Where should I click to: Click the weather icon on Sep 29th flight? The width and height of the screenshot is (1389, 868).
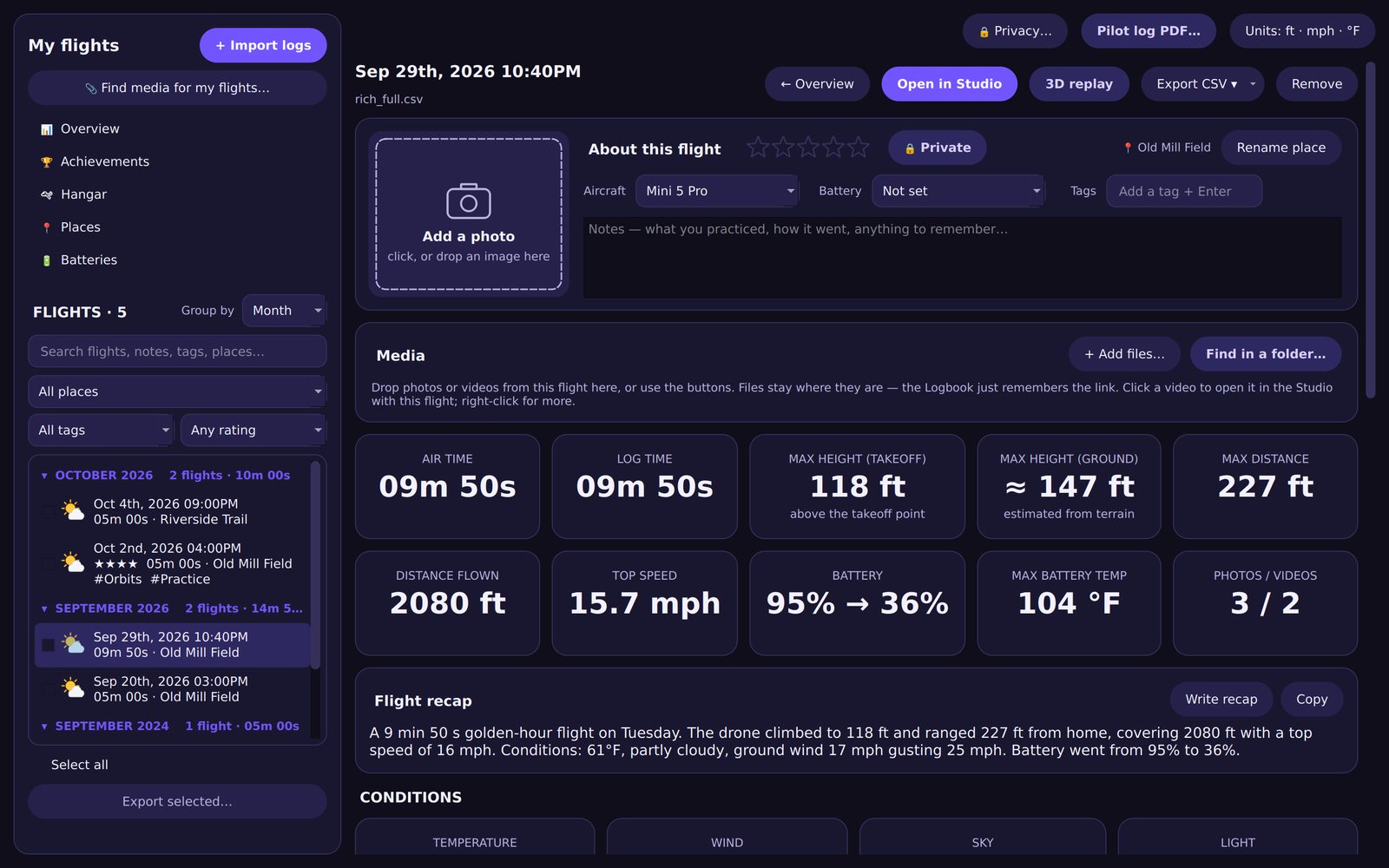coord(73,644)
